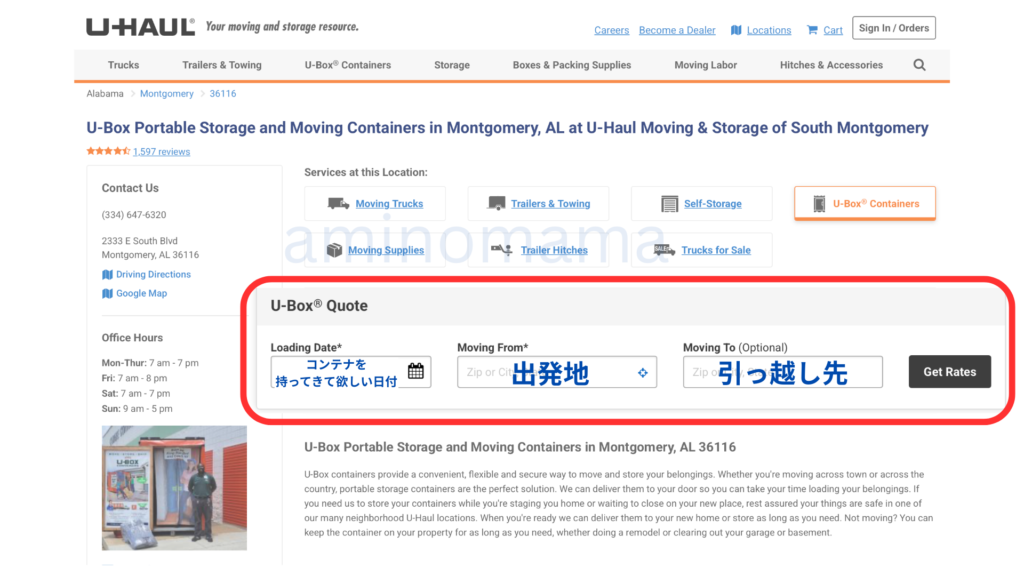This screenshot has width=1024, height=576.
Task: Click the Office Hours heading
Action: [x=132, y=338]
